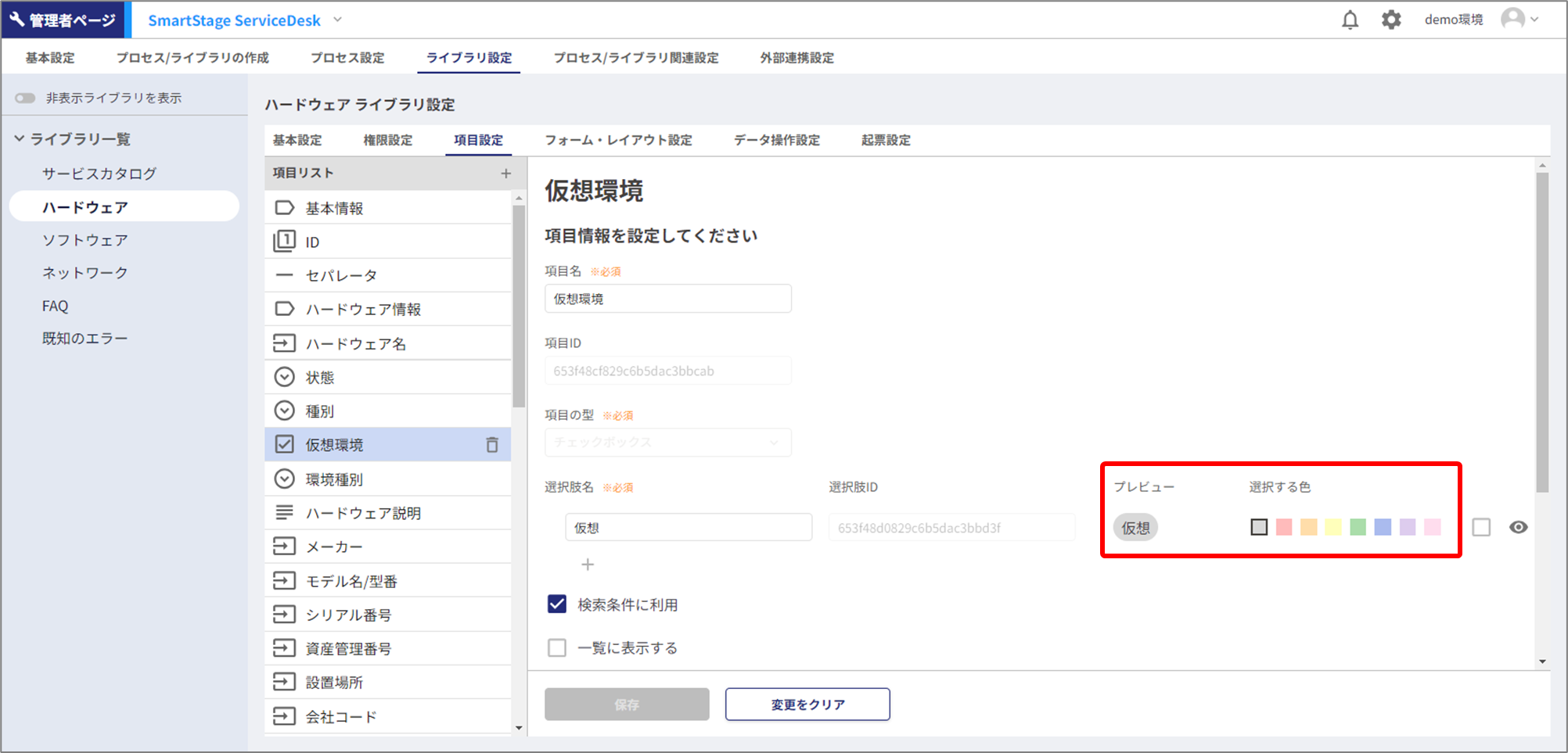
Task: Toggle visibility eye icon for 仮想 choice
Action: pos(1518,527)
